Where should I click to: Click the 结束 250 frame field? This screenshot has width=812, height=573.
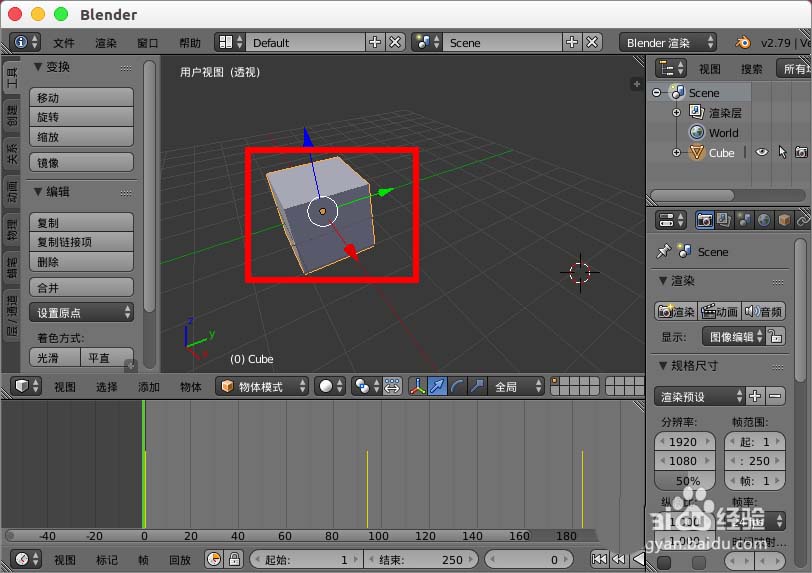coord(420,560)
